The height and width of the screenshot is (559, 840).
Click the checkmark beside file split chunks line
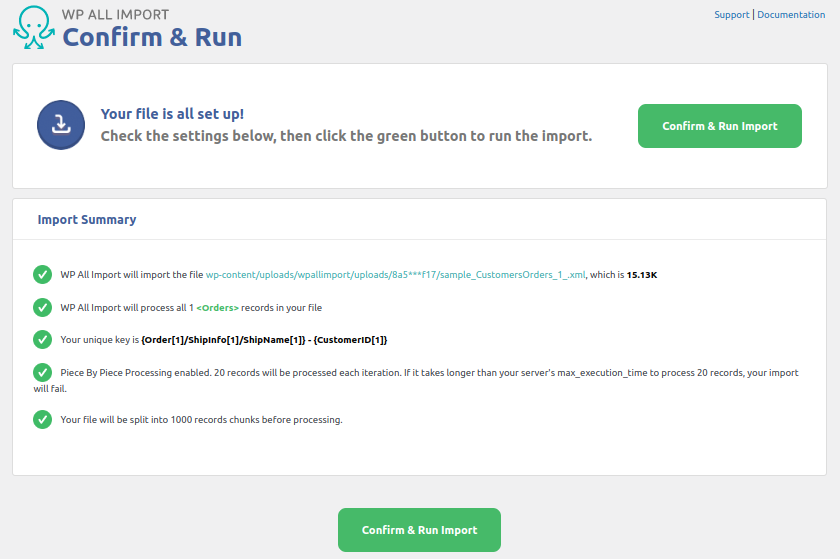click(42, 419)
